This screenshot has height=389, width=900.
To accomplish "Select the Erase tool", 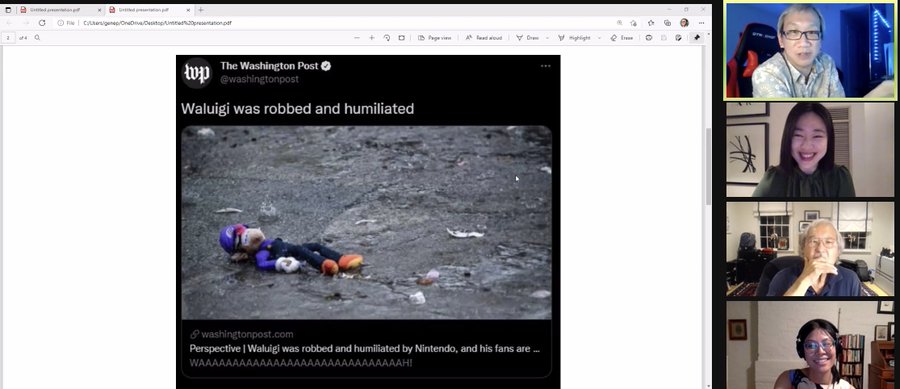I will [622, 38].
